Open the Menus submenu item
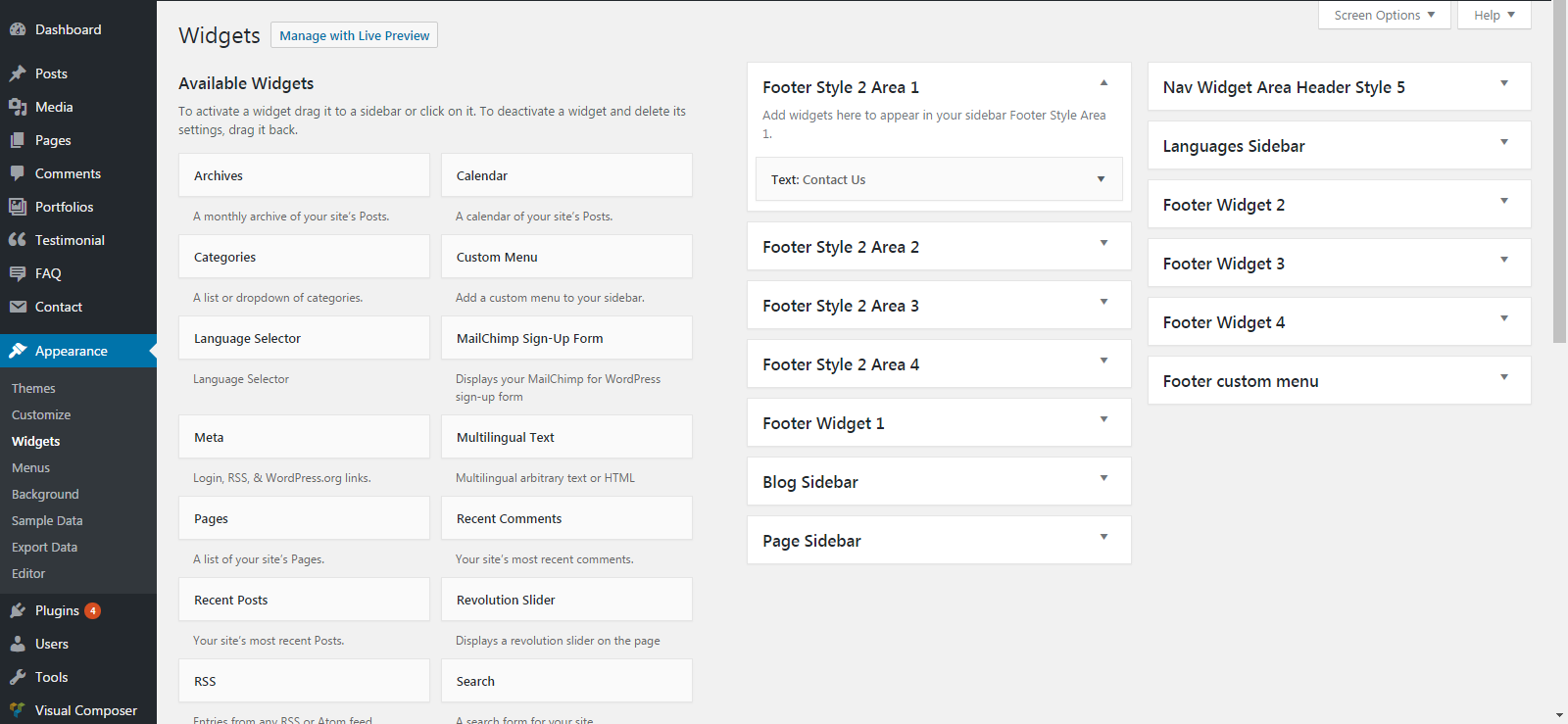Viewport: 1568px width, 724px height. coord(30,468)
